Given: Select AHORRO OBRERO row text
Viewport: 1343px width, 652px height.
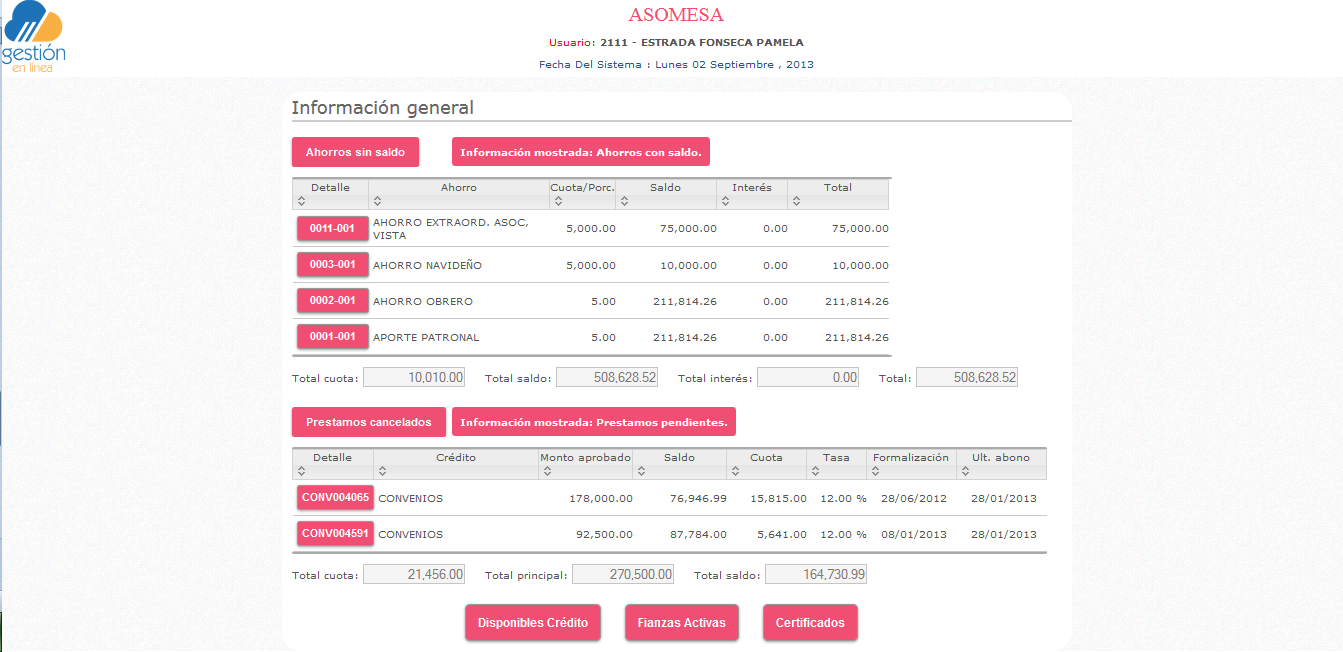Looking at the screenshot, I should 423,302.
